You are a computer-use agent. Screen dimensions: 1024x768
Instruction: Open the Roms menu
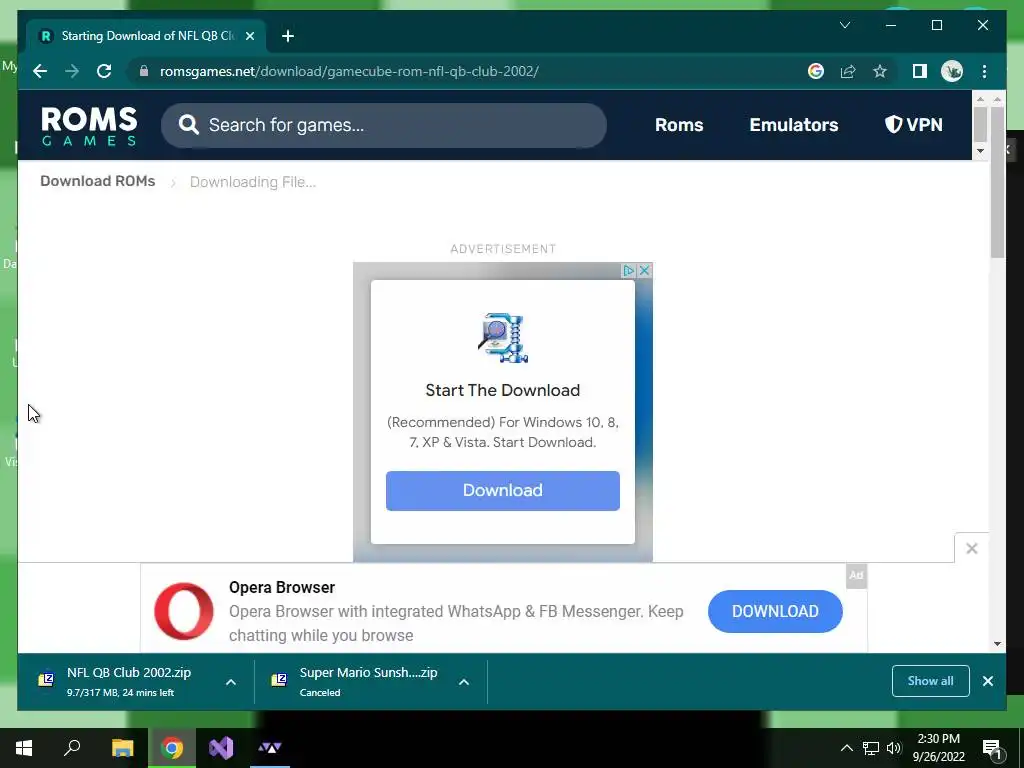(x=679, y=125)
